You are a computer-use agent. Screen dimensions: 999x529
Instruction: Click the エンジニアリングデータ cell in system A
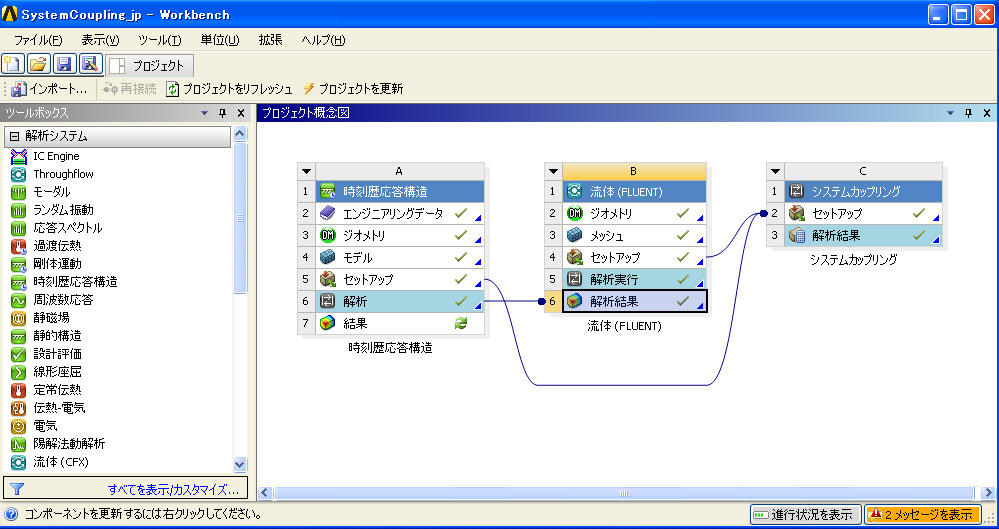coord(399,214)
